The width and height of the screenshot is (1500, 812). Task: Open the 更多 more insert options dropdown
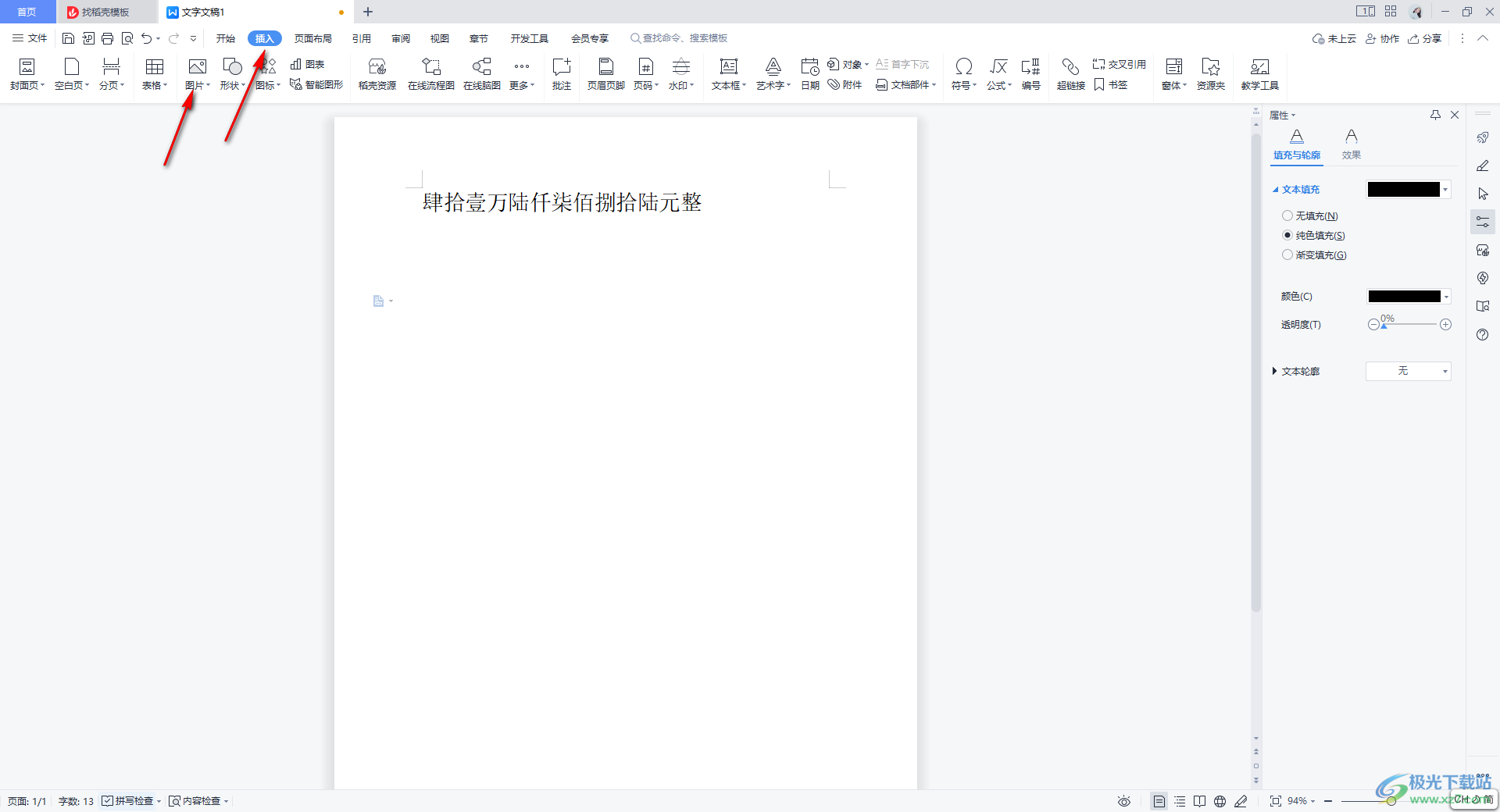(x=522, y=74)
